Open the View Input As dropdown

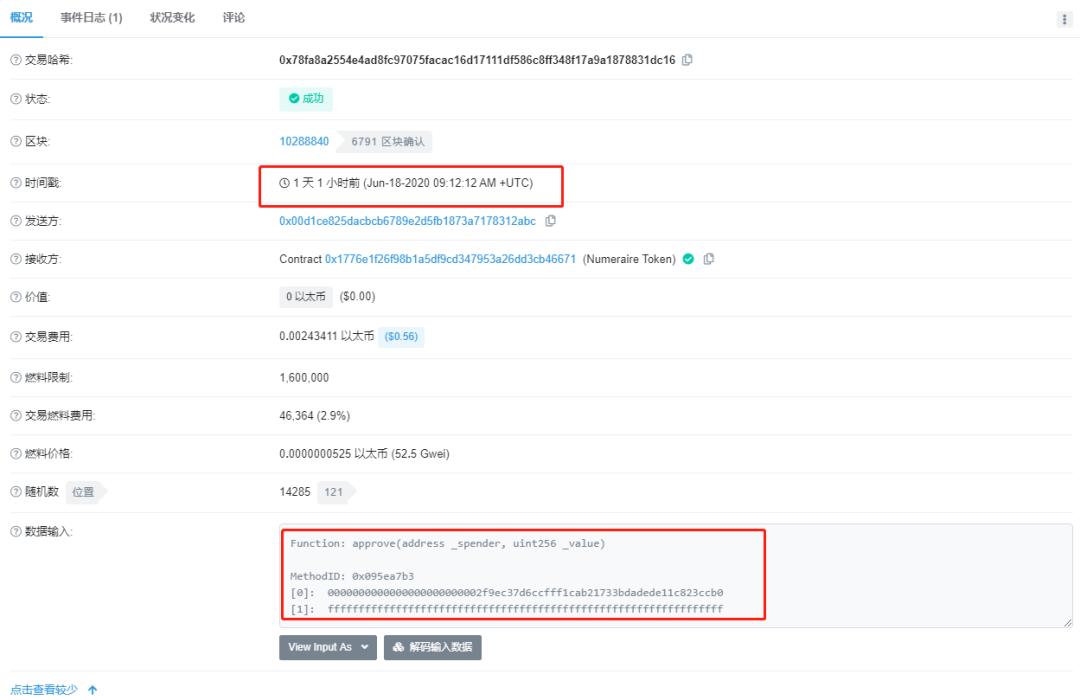point(327,647)
